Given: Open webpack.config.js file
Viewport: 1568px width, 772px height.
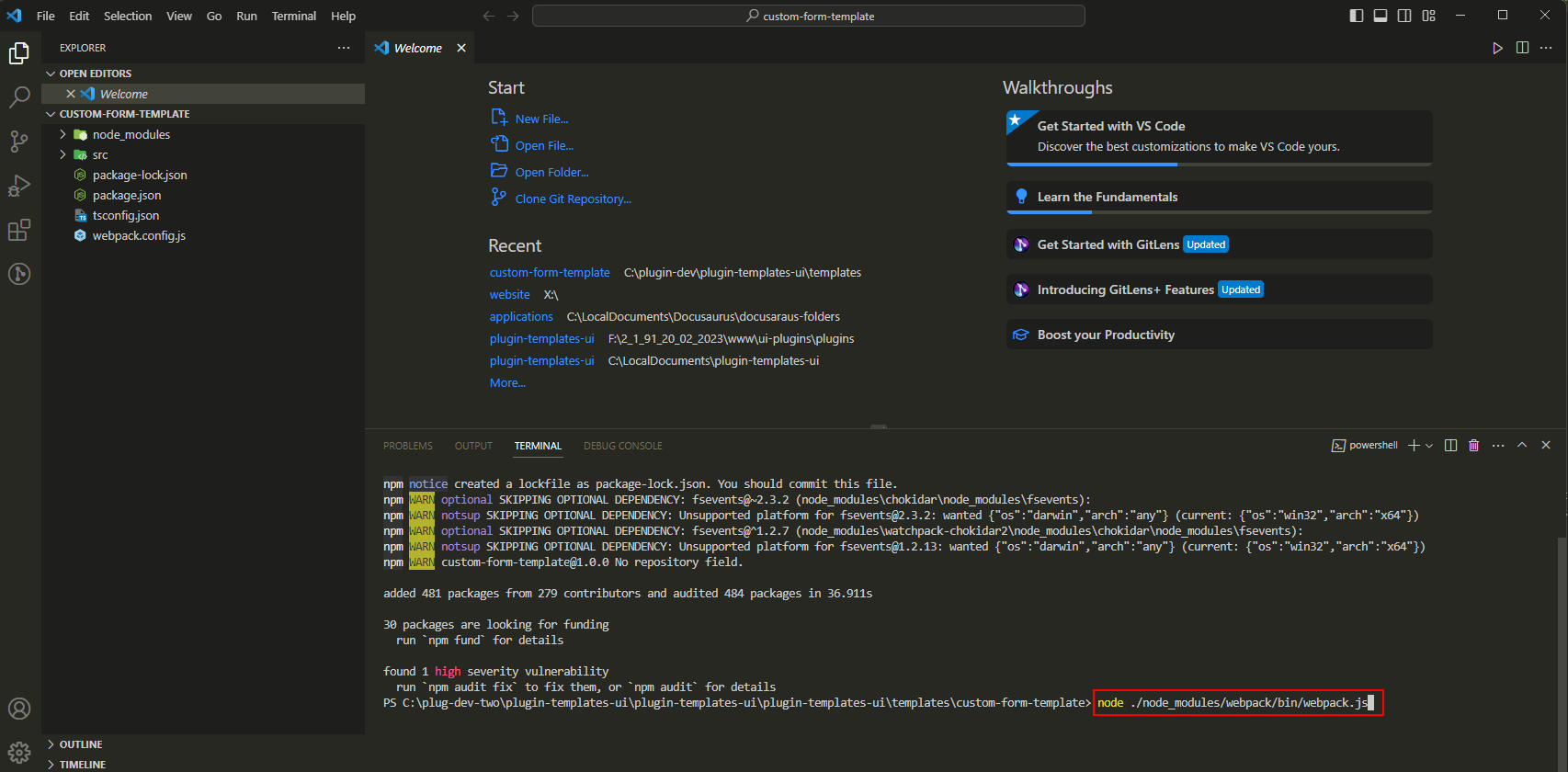Looking at the screenshot, I should [203, 235].
